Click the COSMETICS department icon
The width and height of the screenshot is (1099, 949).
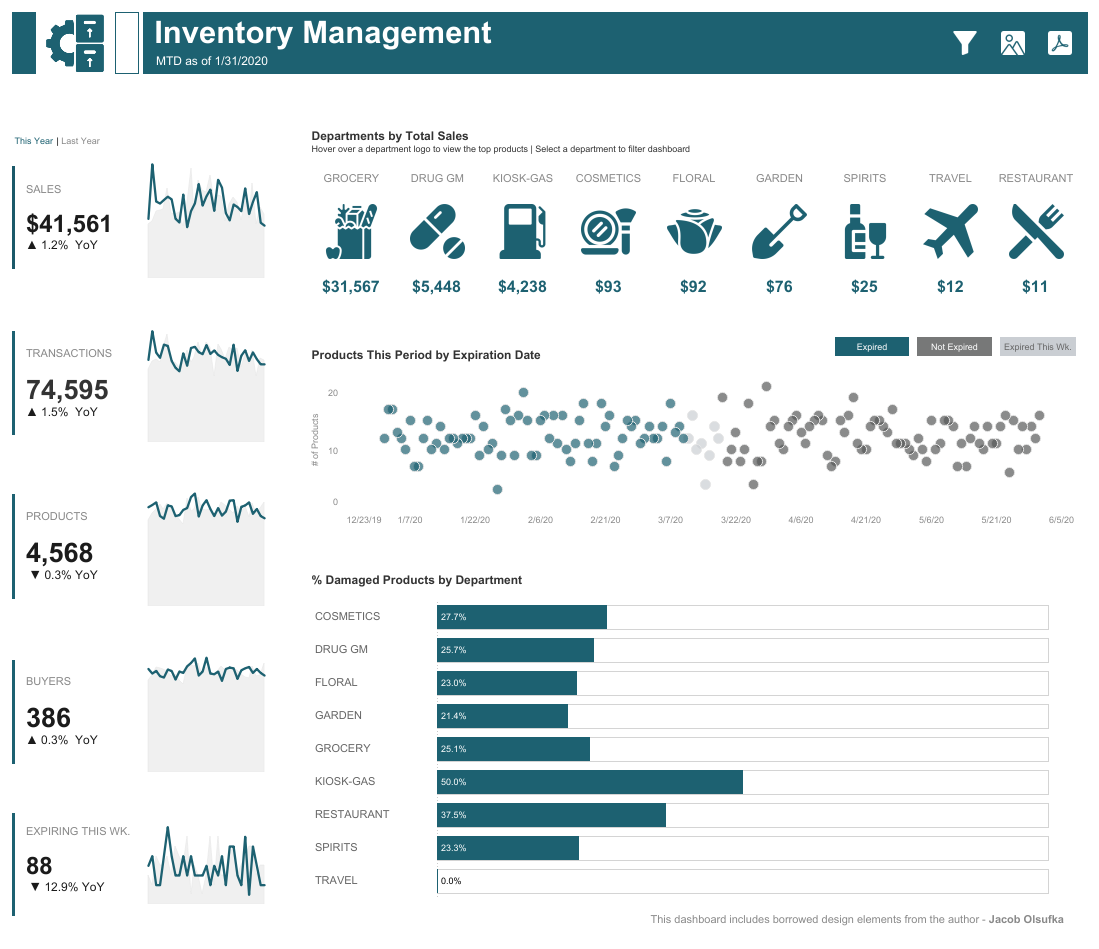(x=608, y=231)
